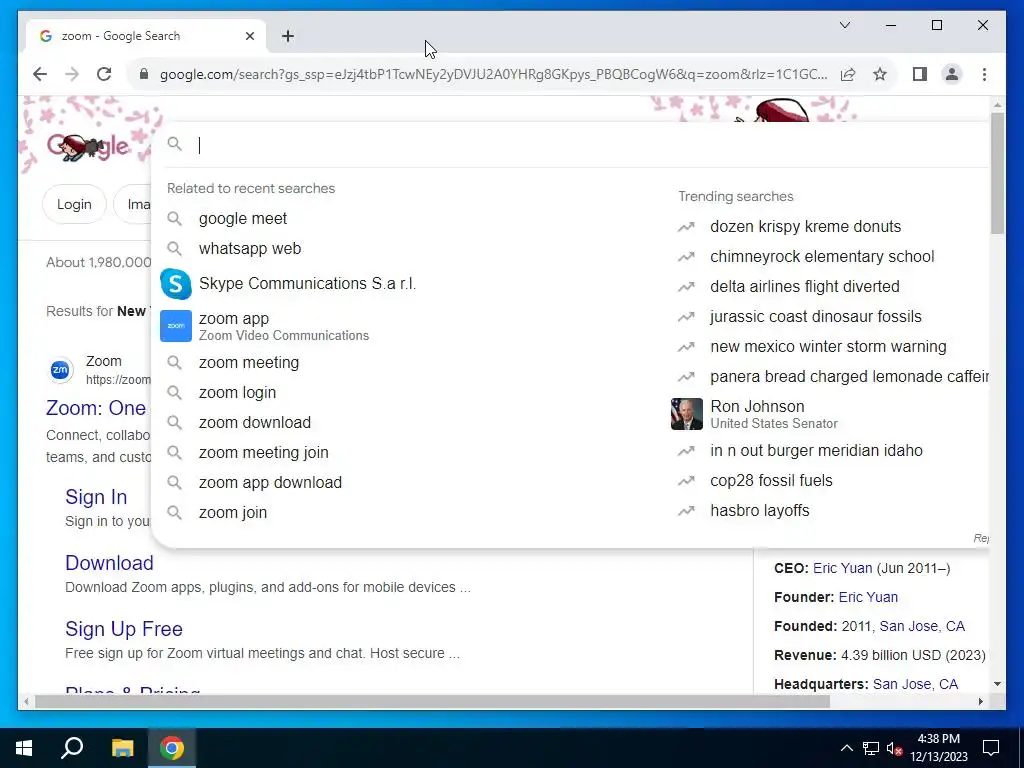Screen dimensions: 1024x768
Task: Open the Zoom site favicon result
Action: pyautogui.click(x=60, y=370)
